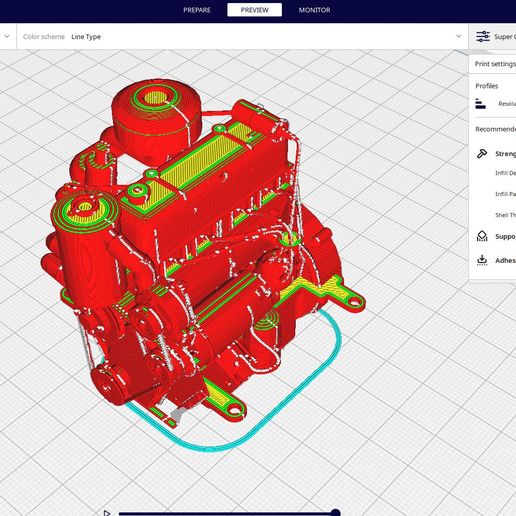516x516 pixels.
Task: Open the MONITOR stage tab
Action: [x=314, y=10]
